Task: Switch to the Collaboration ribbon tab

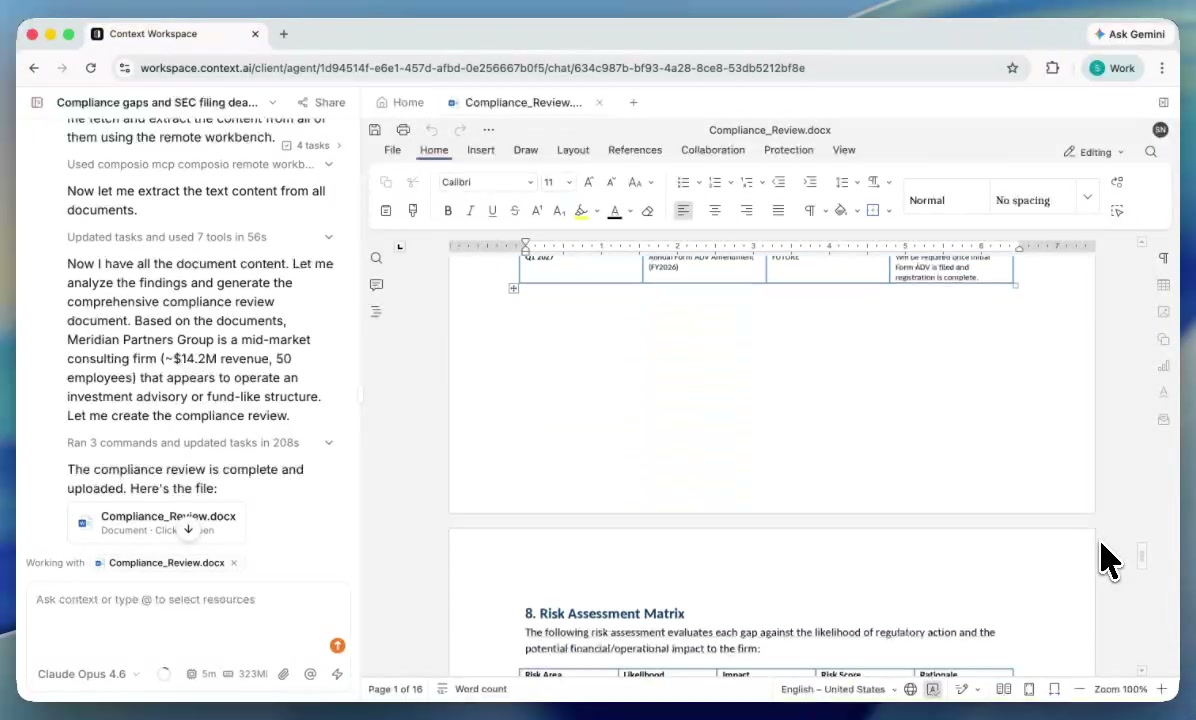Action: coord(712,150)
